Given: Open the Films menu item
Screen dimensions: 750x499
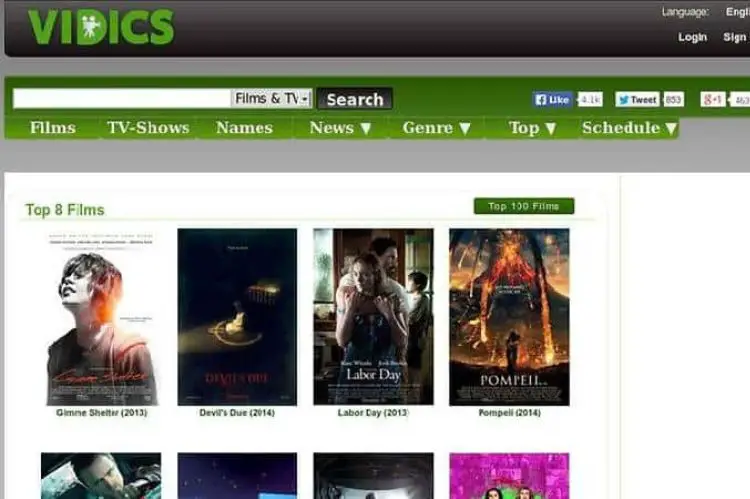Looking at the screenshot, I should coord(53,128).
